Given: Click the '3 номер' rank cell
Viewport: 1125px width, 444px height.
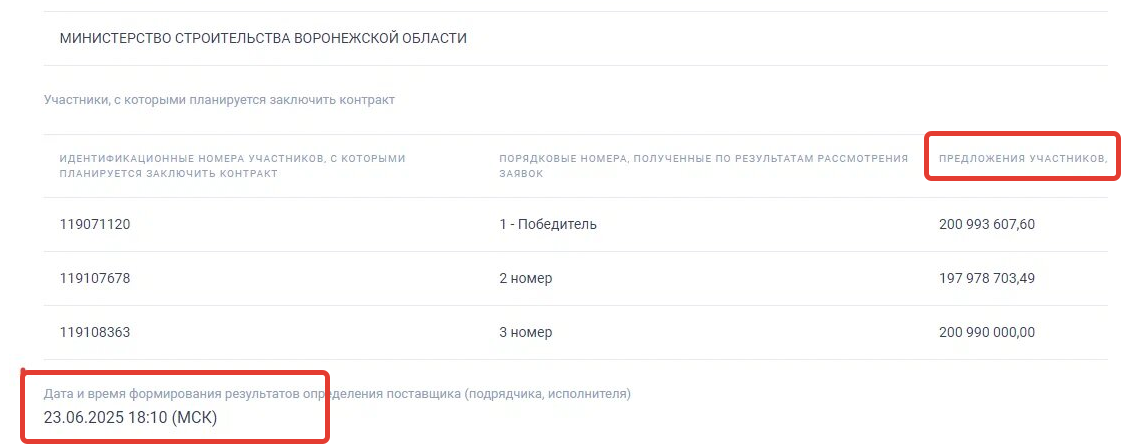Looking at the screenshot, I should point(526,332).
